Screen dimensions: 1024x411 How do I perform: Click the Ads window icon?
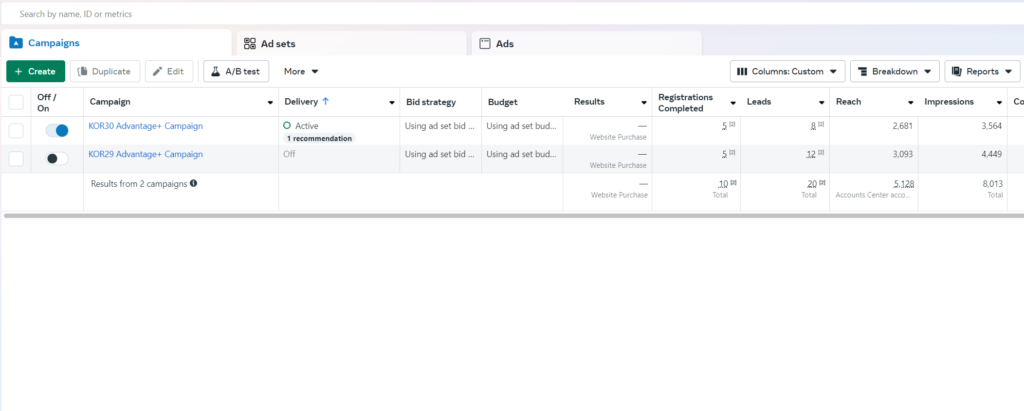pyautogui.click(x=485, y=44)
